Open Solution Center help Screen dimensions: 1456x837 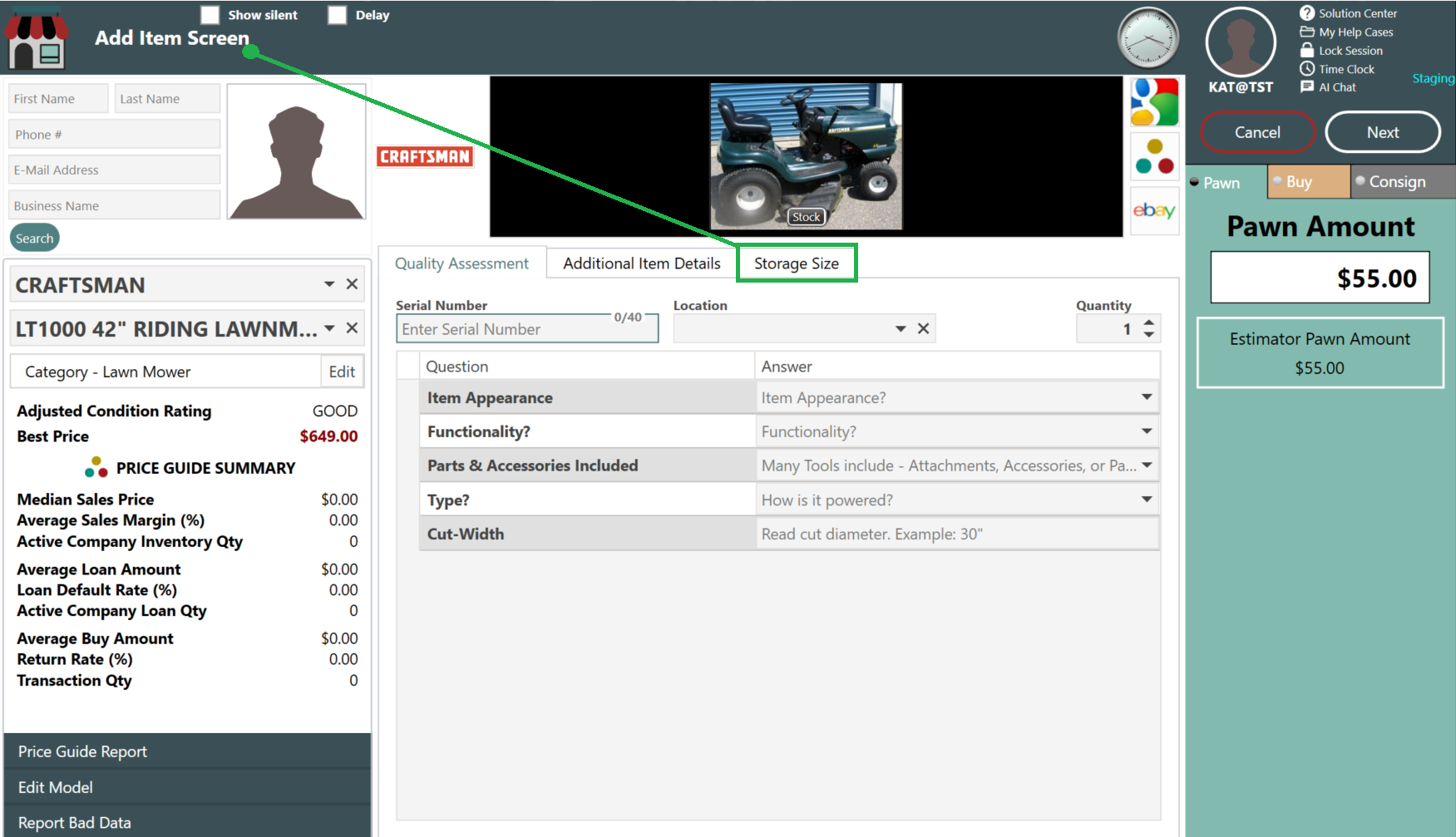coord(1349,13)
